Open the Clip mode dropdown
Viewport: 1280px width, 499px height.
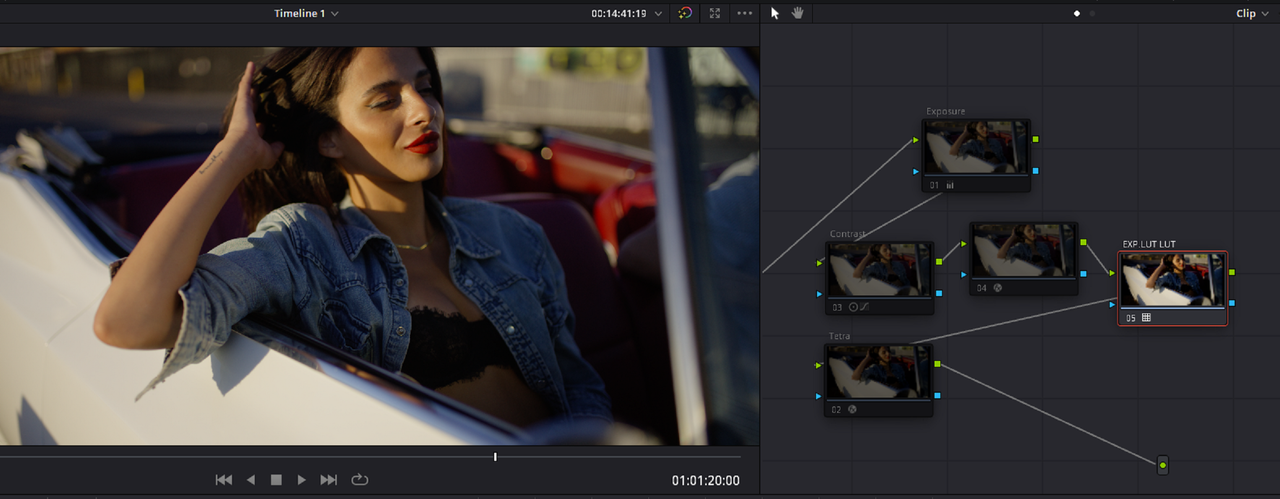pos(1251,13)
